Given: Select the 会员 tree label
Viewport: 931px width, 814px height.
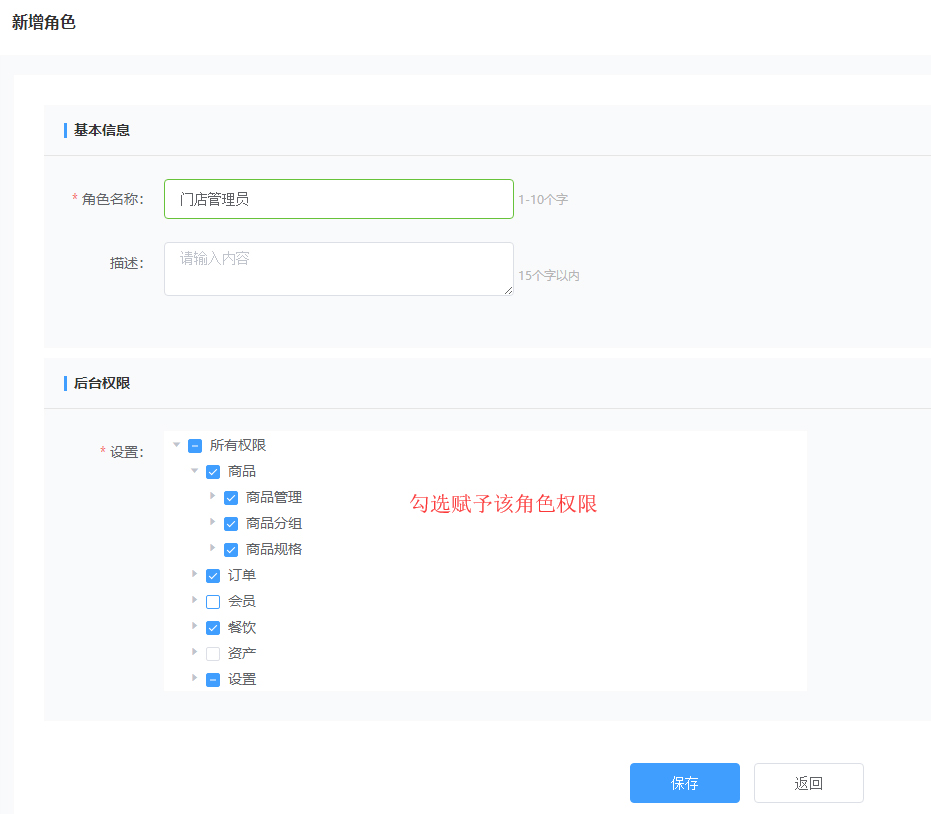Looking at the screenshot, I should [x=242, y=601].
